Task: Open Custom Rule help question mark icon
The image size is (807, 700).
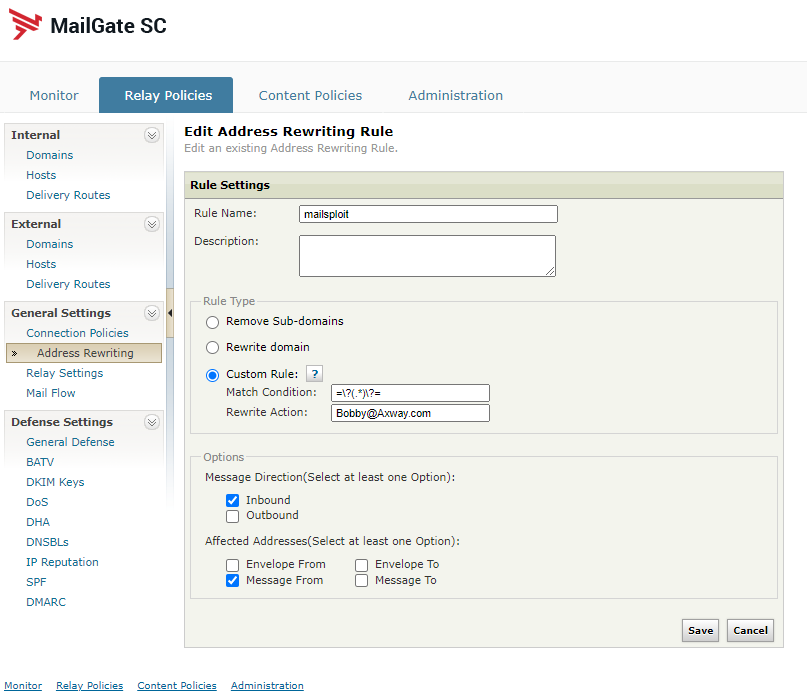Action: [313, 374]
